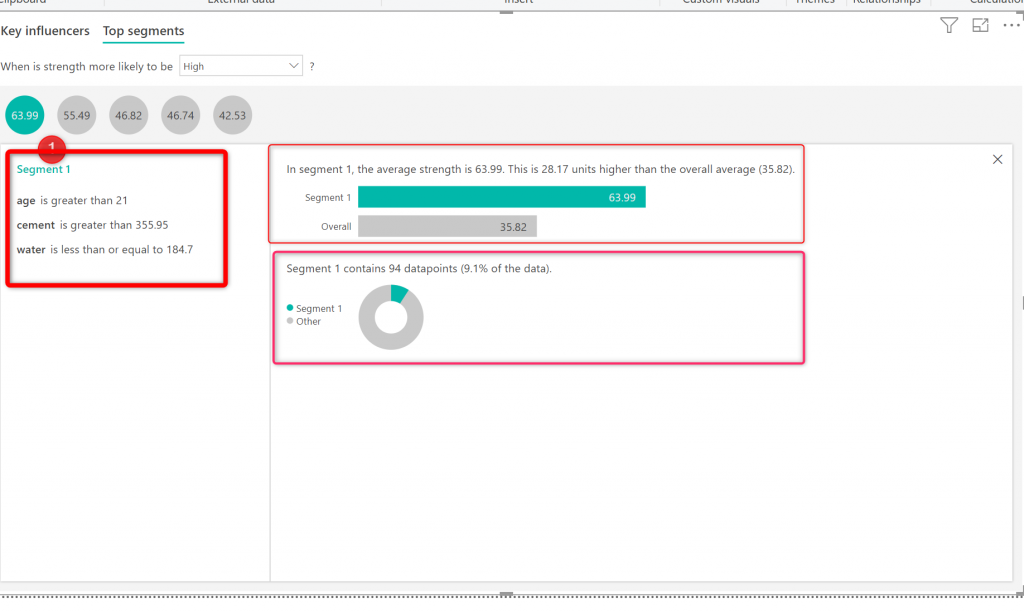Pick the 46.74 segment bubble
This screenshot has width=1024, height=612.
(x=181, y=115)
